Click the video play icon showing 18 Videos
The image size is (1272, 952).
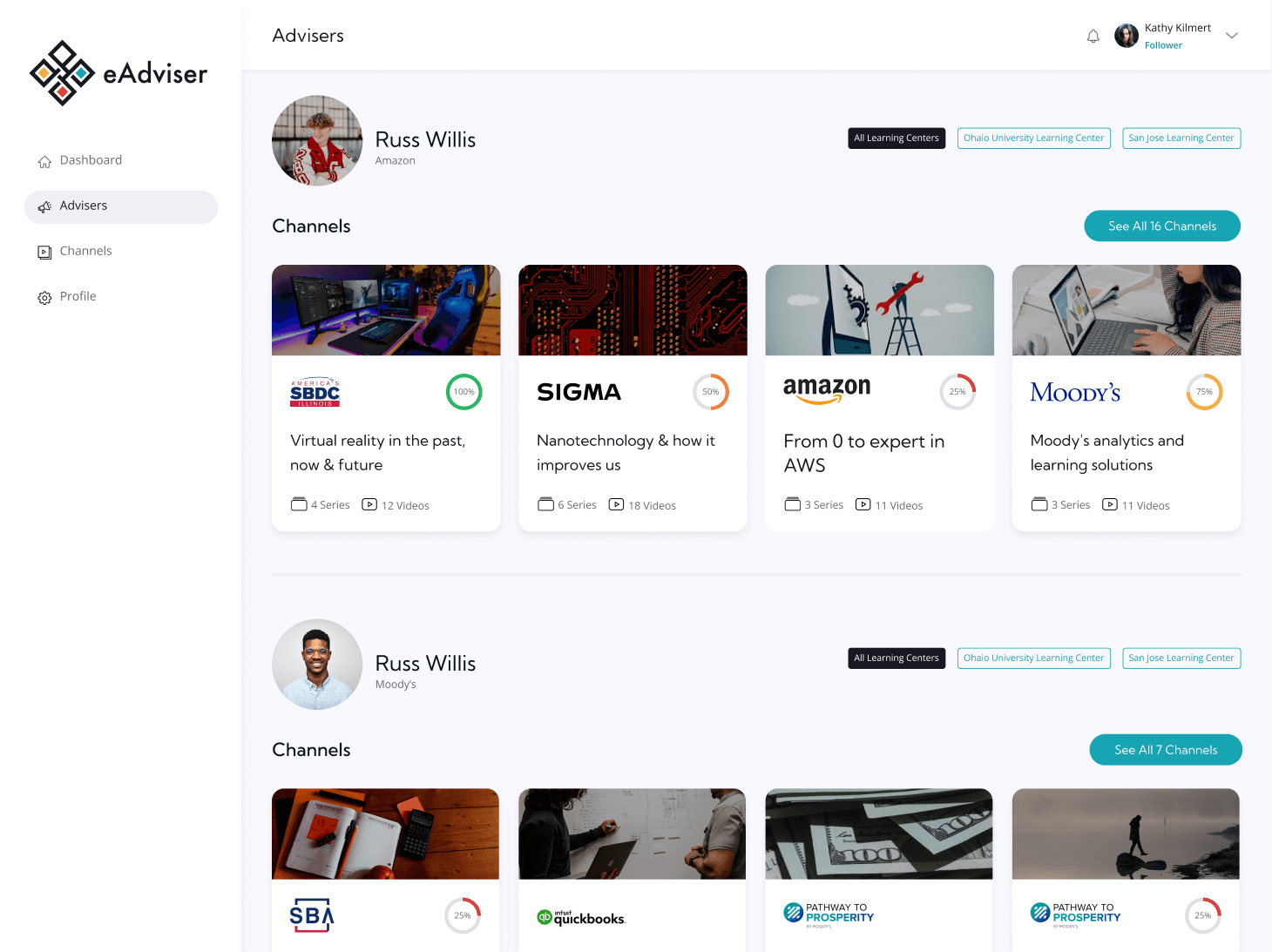click(616, 504)
